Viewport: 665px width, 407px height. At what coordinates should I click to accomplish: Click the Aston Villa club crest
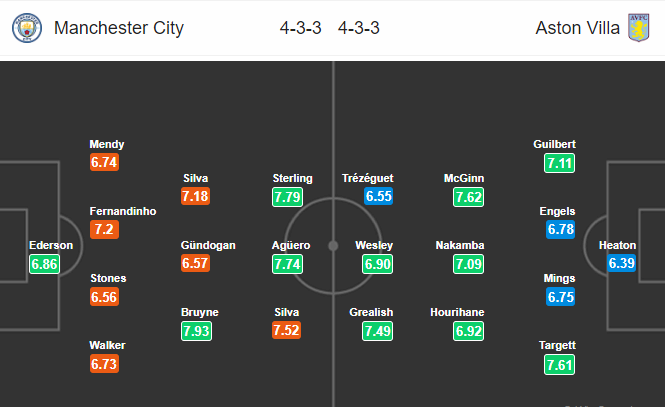638,28
